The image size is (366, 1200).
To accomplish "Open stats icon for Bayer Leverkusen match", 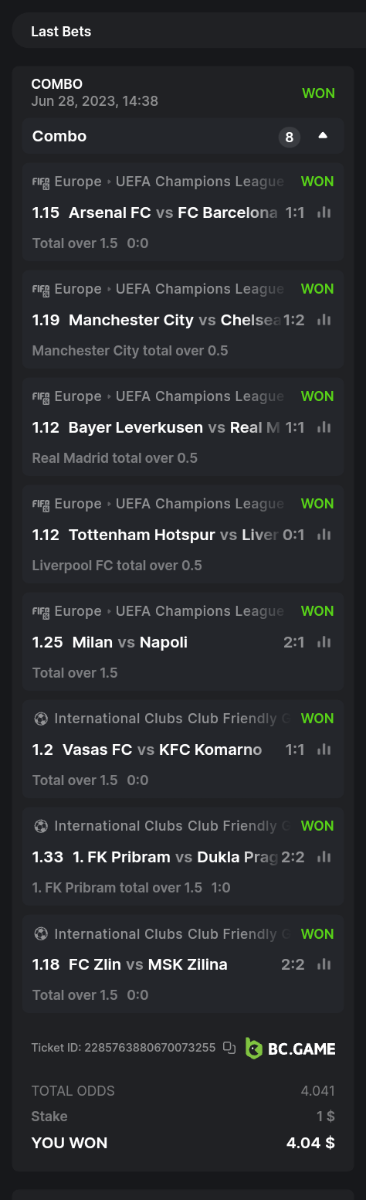I will (x=324, y=427).
